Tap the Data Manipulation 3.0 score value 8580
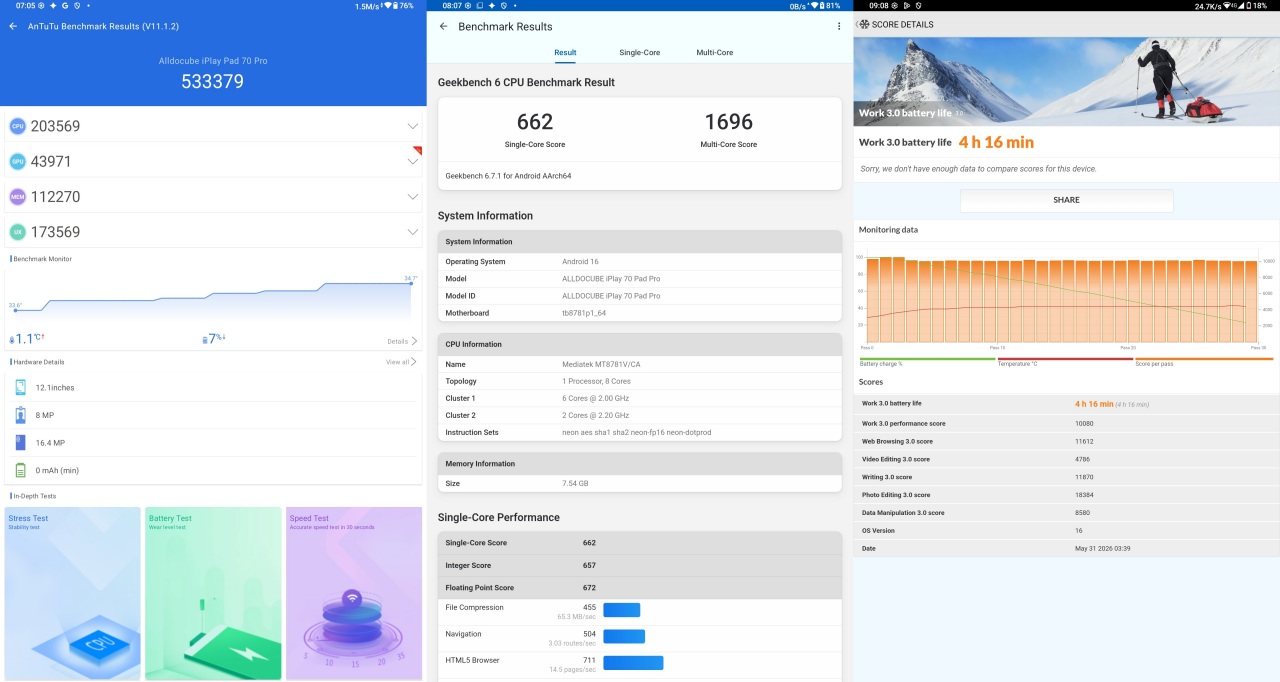This screenshot has width=1280, height=682. (1083, 513)
